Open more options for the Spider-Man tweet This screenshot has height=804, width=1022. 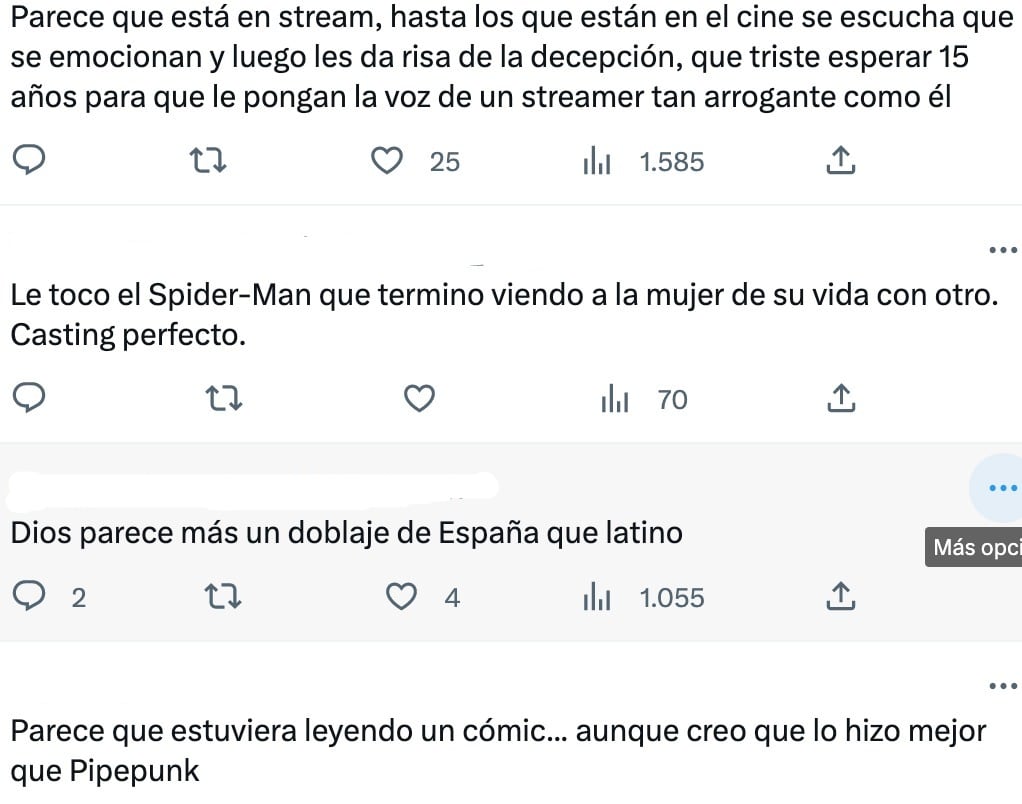(1001, 248)
